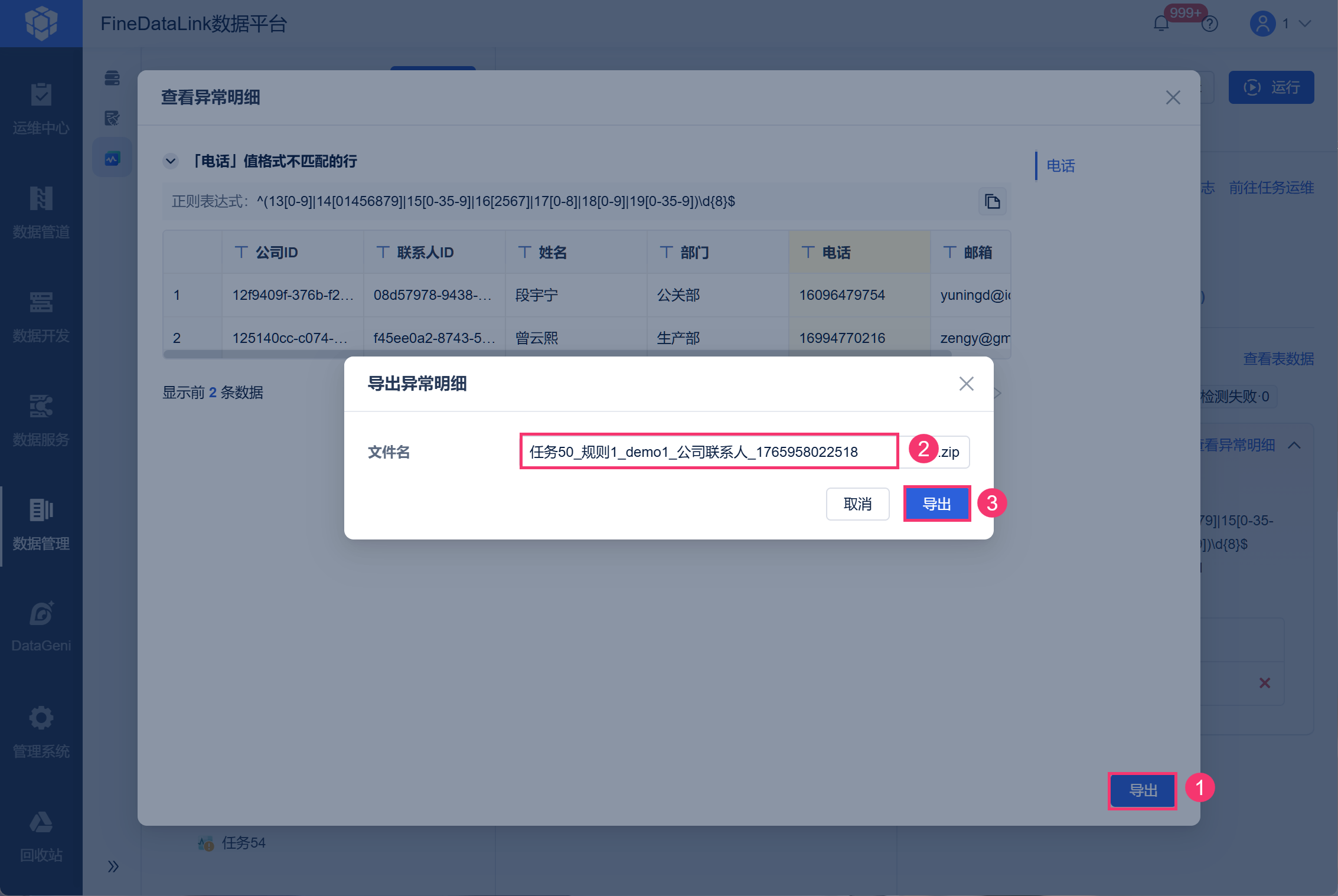Close the 导出异常明细 dialog
Image resolution: width=1338 pixels, height=896 pixels.
coord(966,384)
